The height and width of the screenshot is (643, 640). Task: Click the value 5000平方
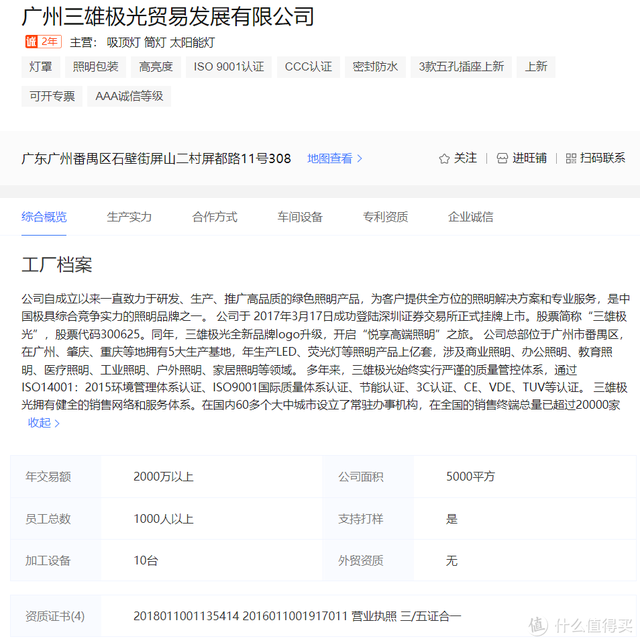(470, 477)
